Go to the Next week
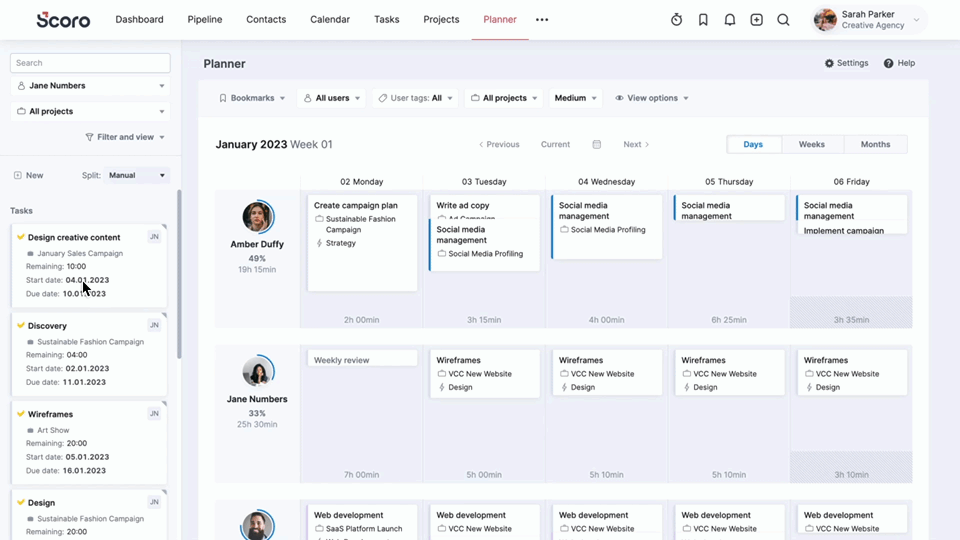 (636, 144)
